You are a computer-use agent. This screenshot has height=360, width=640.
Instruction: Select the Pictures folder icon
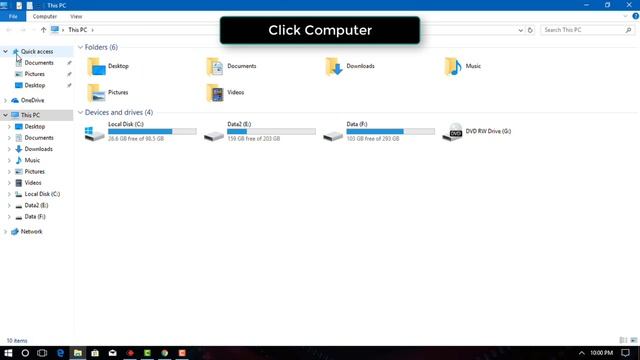[96, 93]
